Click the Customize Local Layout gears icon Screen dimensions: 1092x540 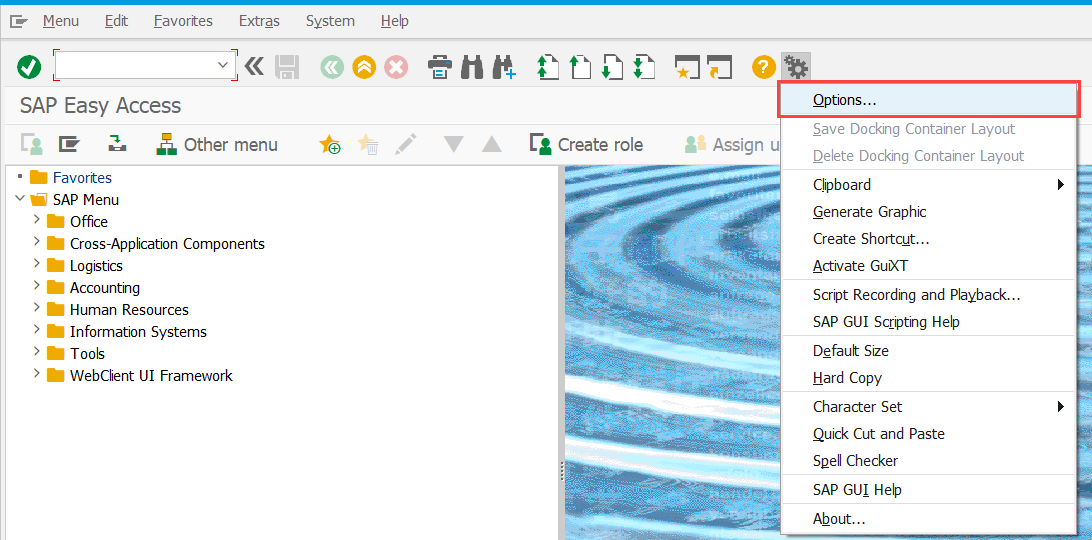[795, 68]
